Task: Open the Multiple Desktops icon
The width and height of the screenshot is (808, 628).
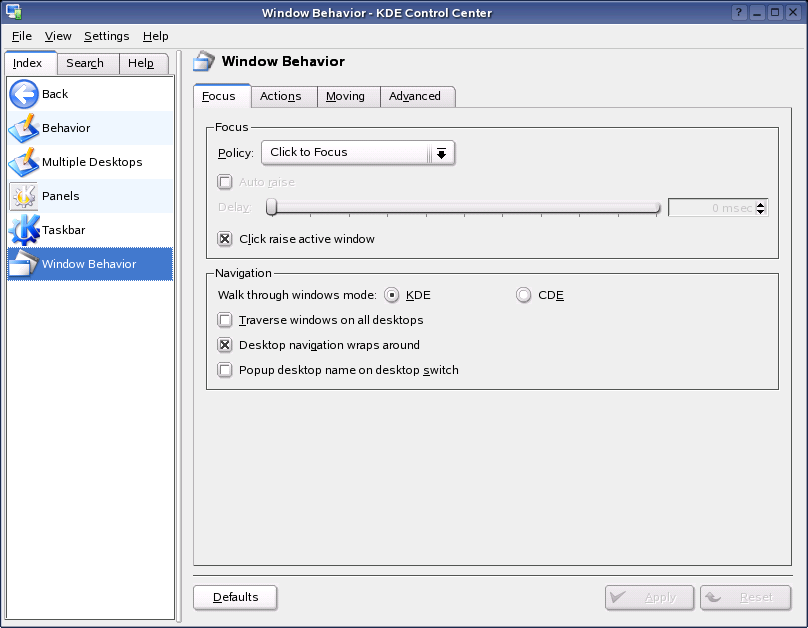Action: click(x=24, y=162)
